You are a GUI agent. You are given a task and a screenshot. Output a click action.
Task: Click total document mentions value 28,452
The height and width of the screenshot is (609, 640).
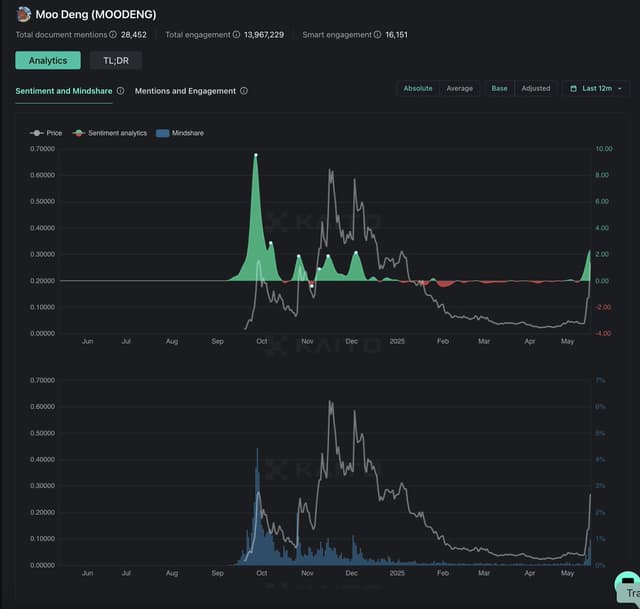coord(133,35)
